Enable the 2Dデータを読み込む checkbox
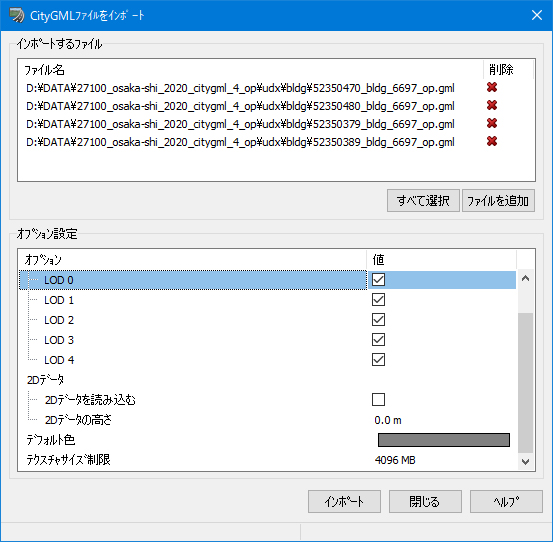Image resolution: width=553 pixels, height=542 pixels. (378, 400)
